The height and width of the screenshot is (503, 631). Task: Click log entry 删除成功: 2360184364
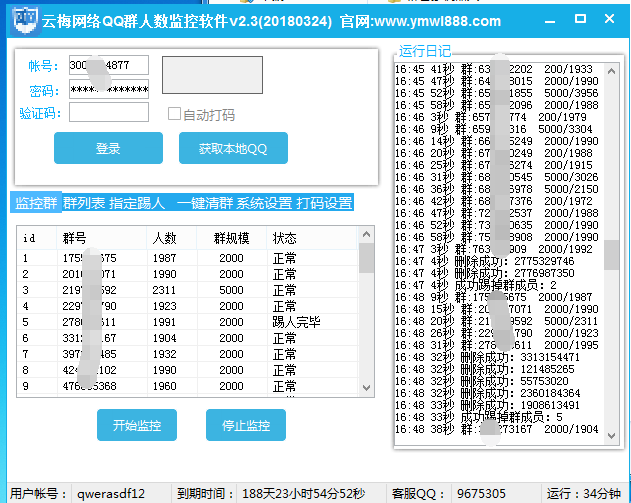487,393
